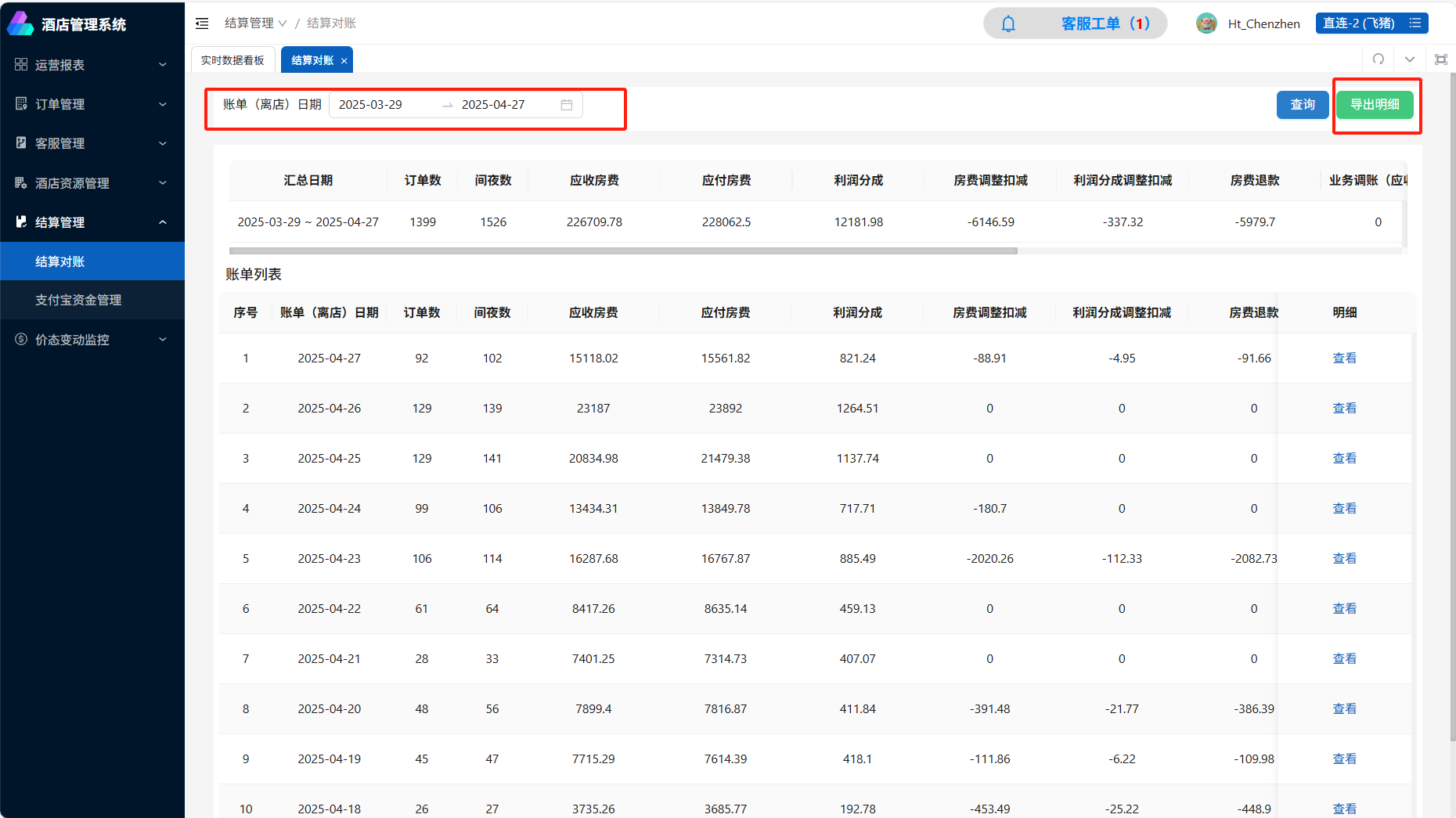The image size is (1456, 818).
Task: View details for 2025-04-24 row
Action: 1344,509
